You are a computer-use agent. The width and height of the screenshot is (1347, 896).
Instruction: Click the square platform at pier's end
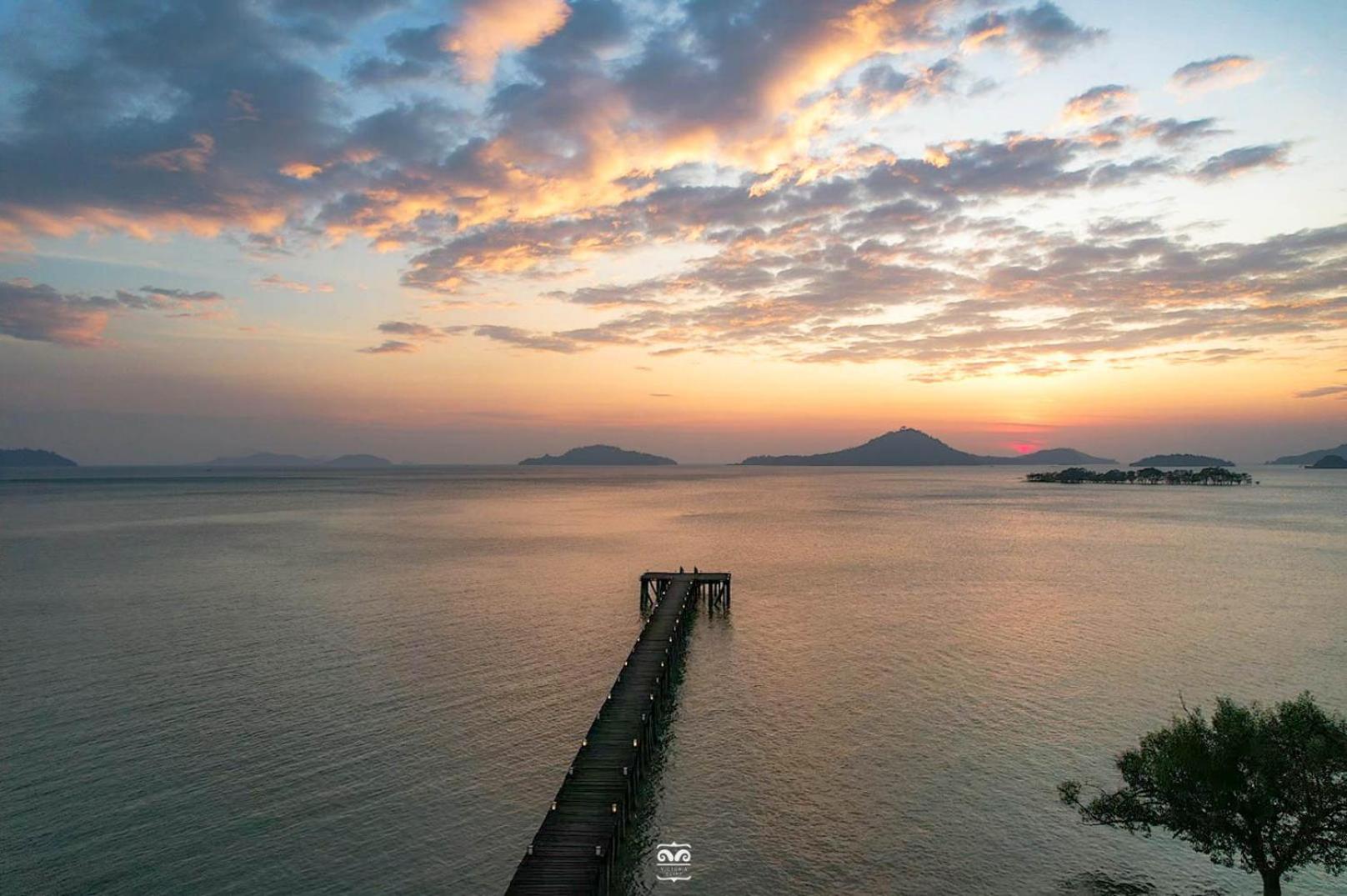click(x=685, y=577)
